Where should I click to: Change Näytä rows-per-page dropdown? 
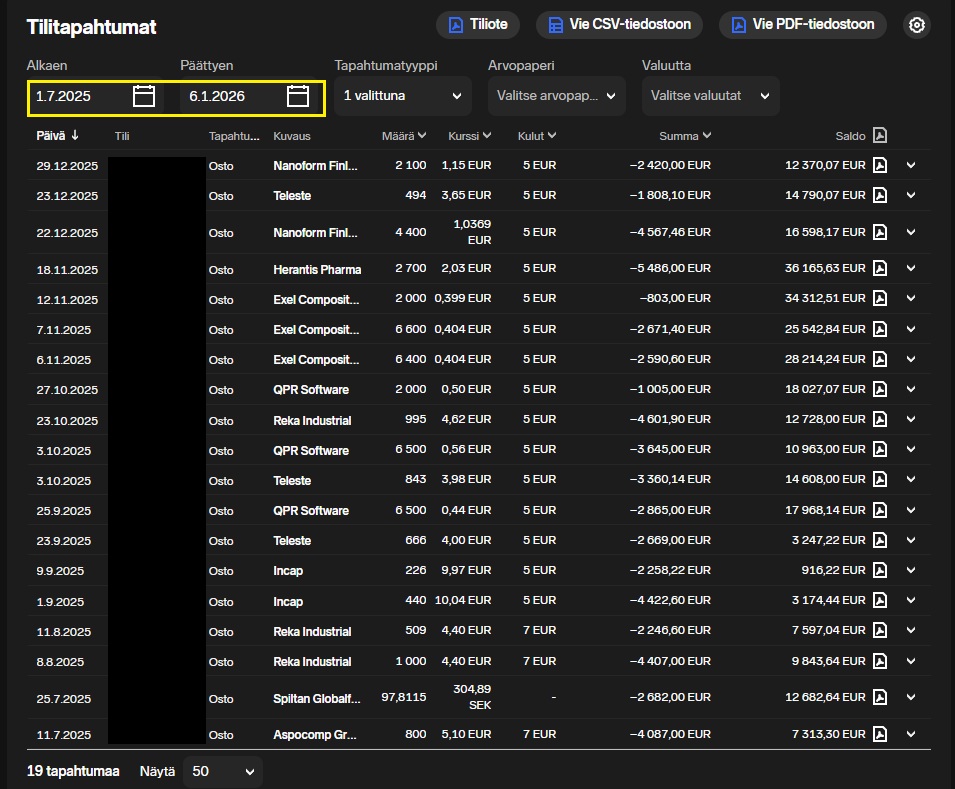coord(223,771)
